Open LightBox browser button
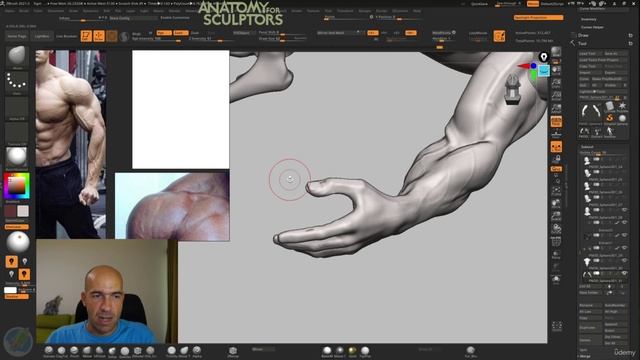Screen dimensions: 640x360 point(42,36)
